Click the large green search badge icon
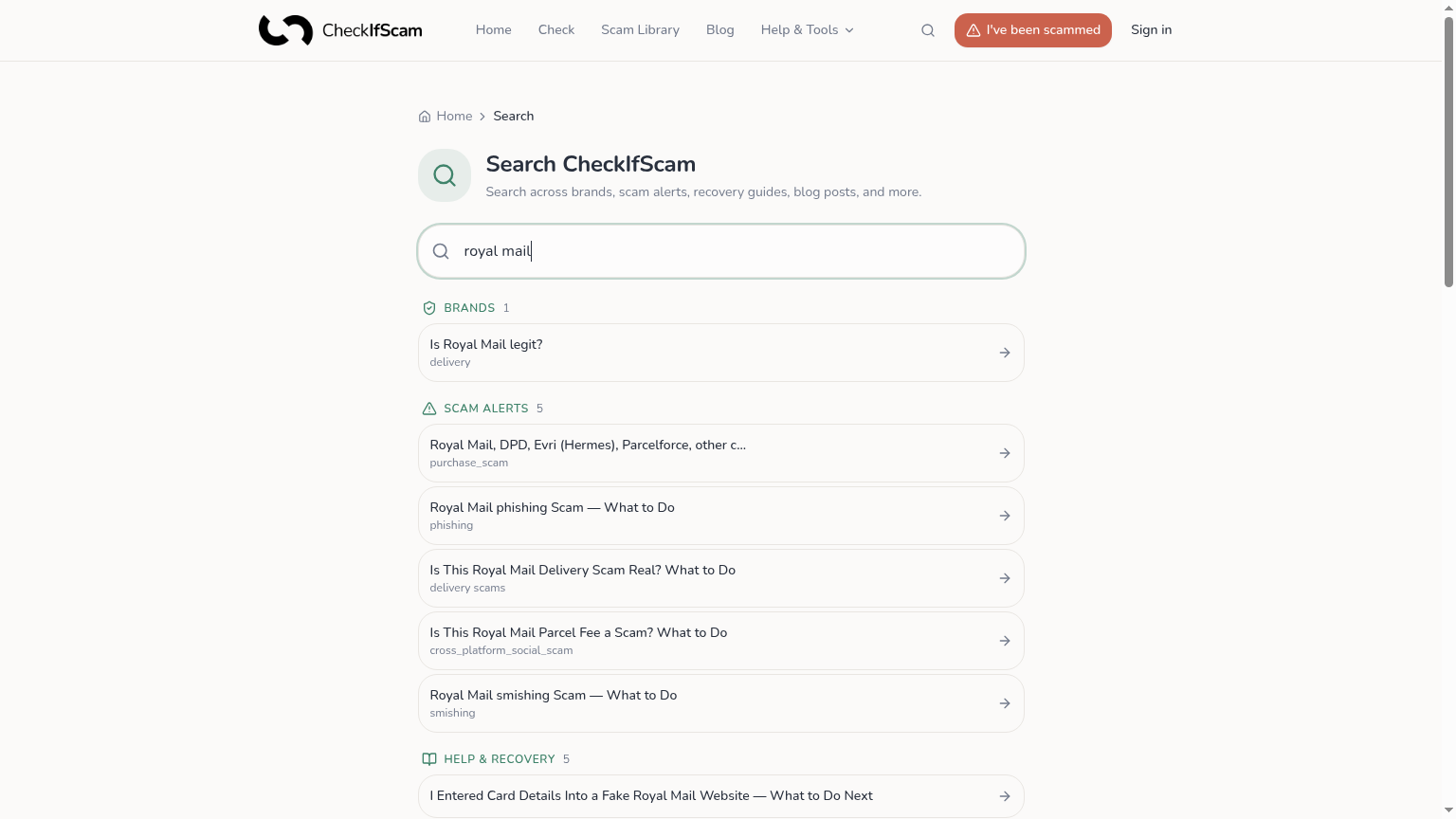1456x819 pixels. 445,175
